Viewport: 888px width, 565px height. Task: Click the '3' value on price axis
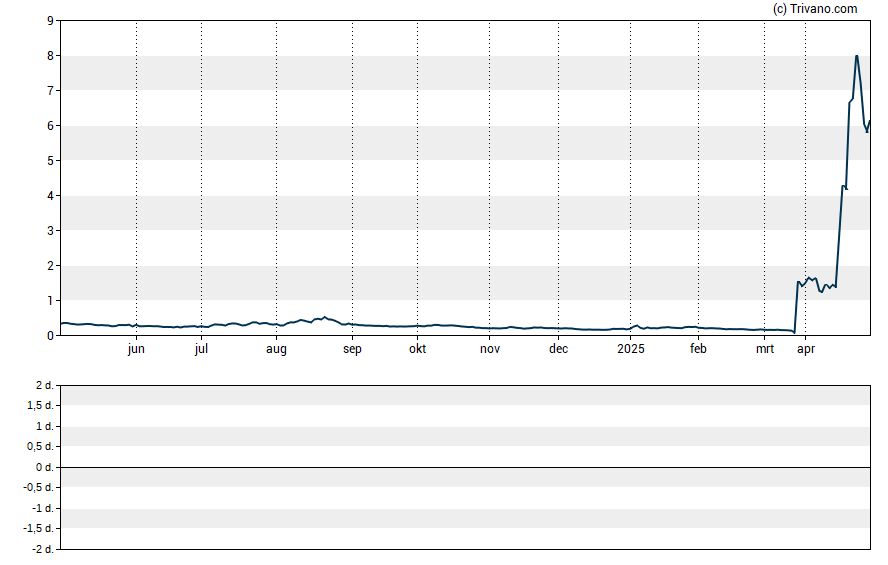[50, 230]
